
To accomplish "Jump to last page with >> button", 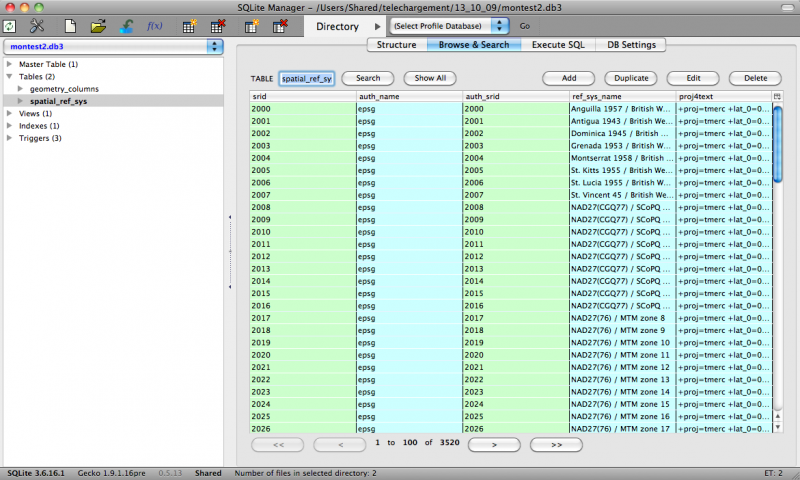I will pyautogui.click(x=556, y=445).
